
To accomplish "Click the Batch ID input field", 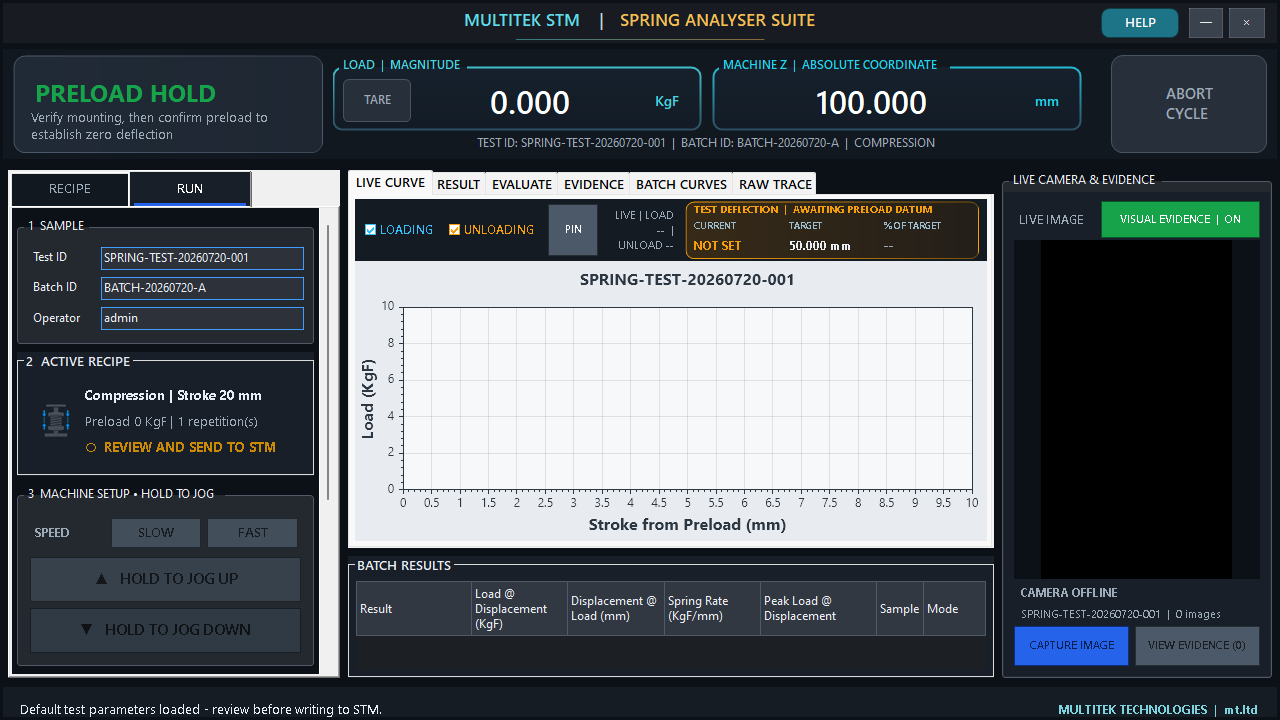I will pos(202,288).
